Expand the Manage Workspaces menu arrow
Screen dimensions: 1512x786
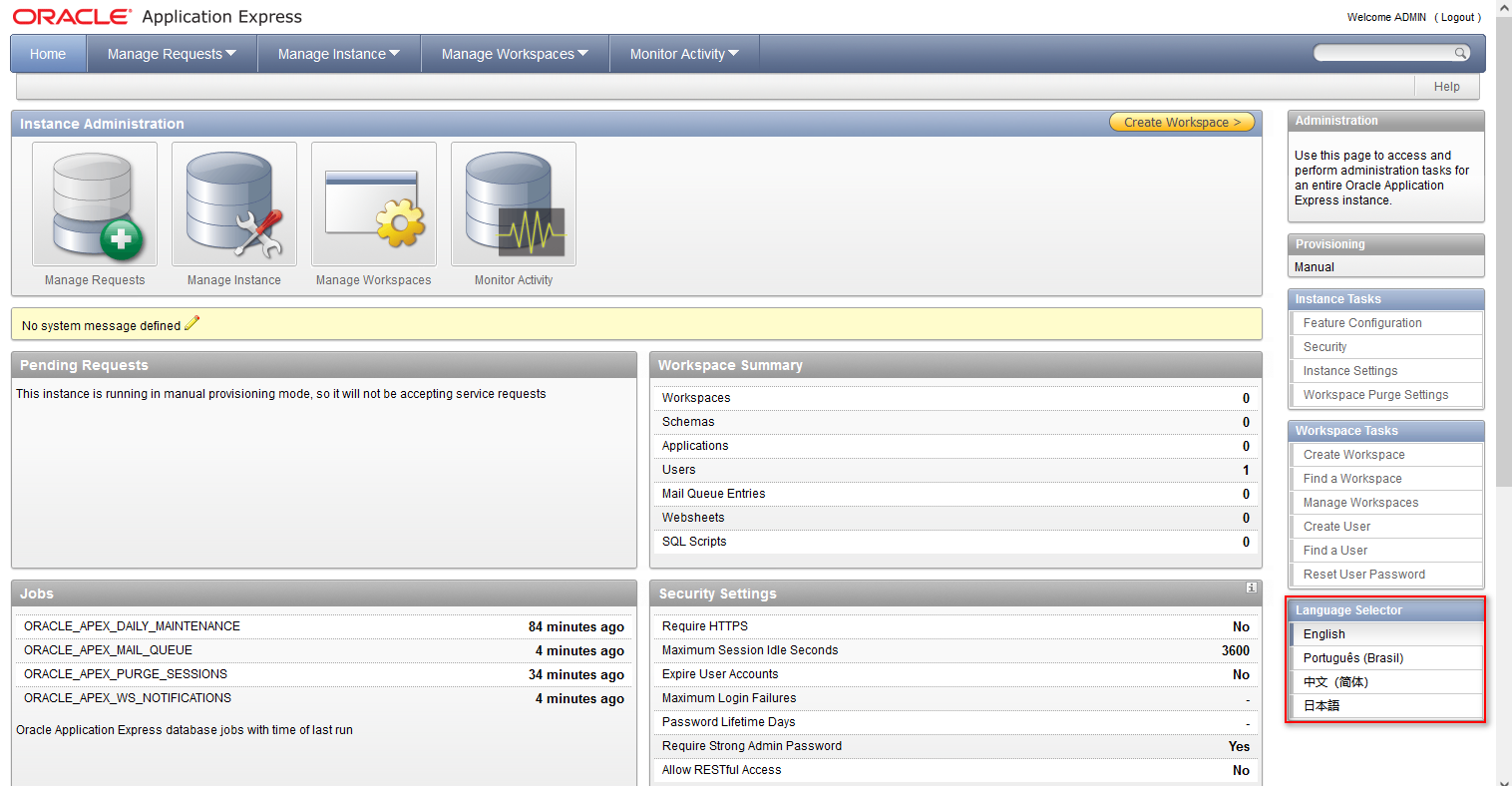582,53
